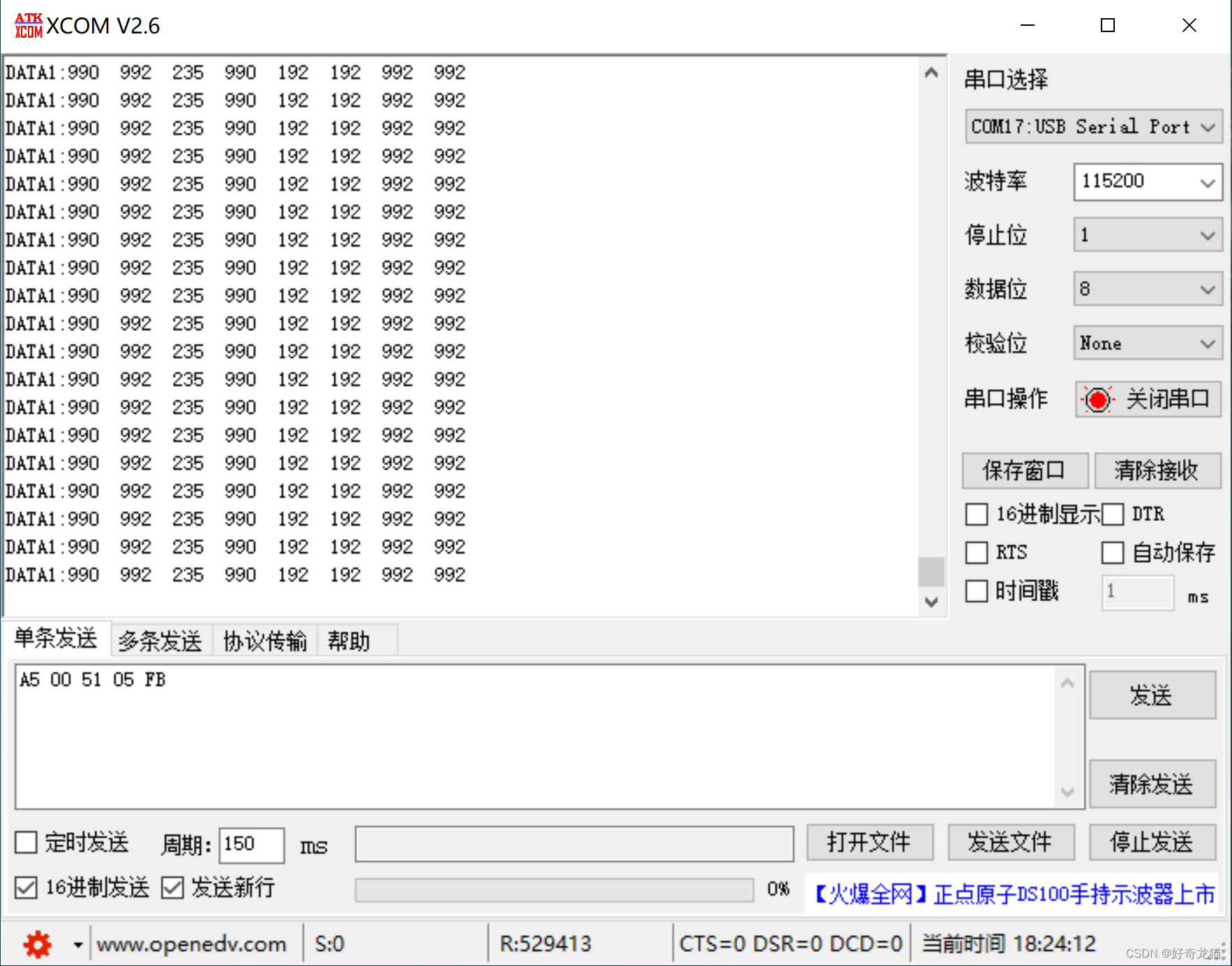Click the timestamp interval ms field
Screen dimensions: 1232x966
(1138, 592)
